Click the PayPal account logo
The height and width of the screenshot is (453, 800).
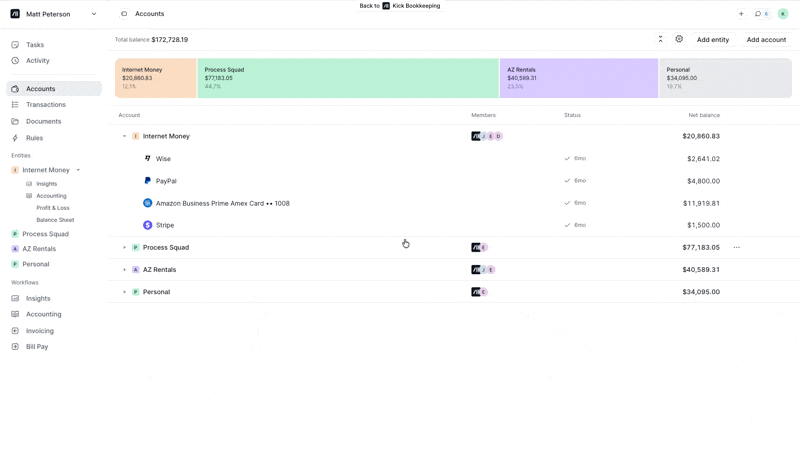(x=147, y=181)
